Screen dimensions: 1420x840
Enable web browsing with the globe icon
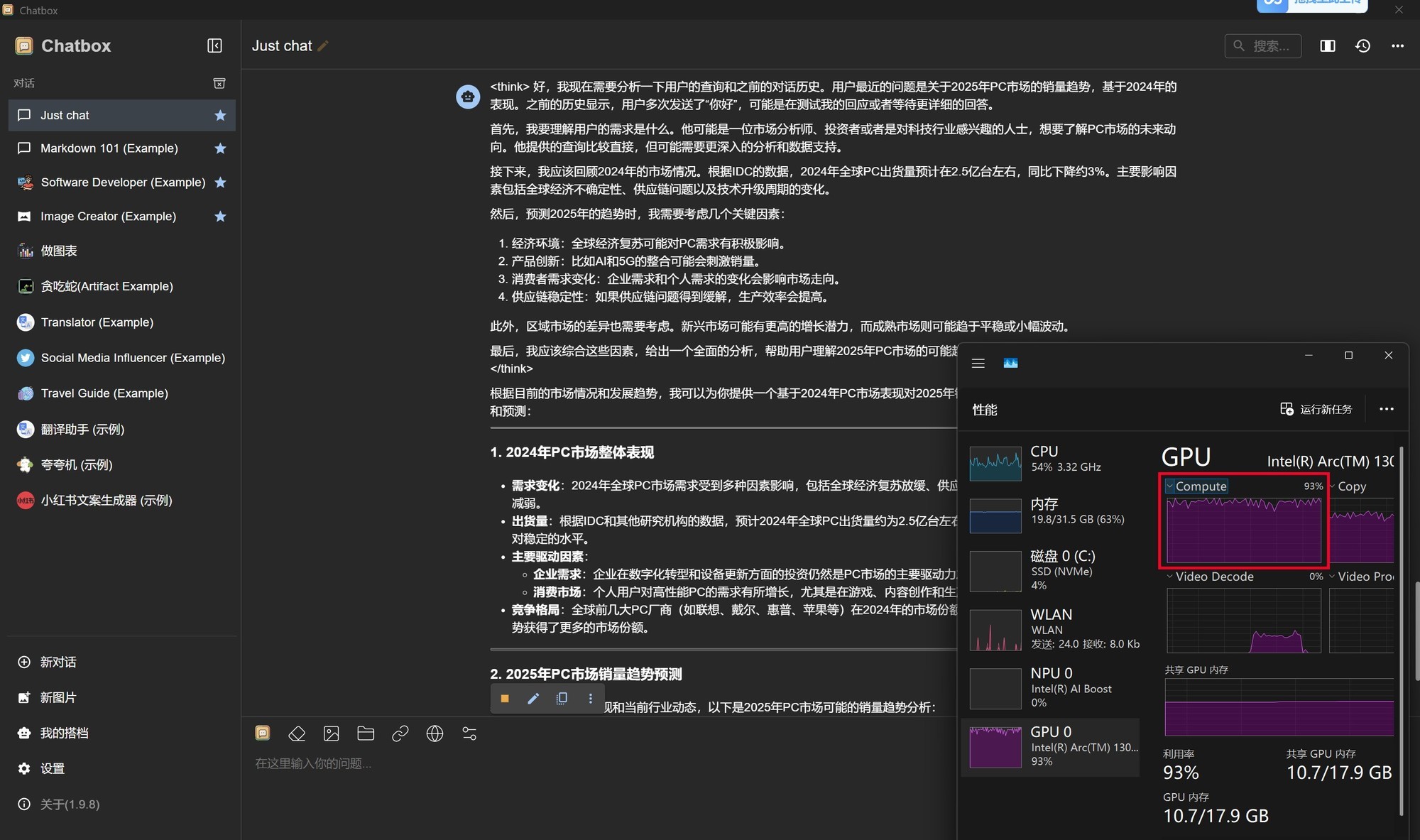point(434,733)
